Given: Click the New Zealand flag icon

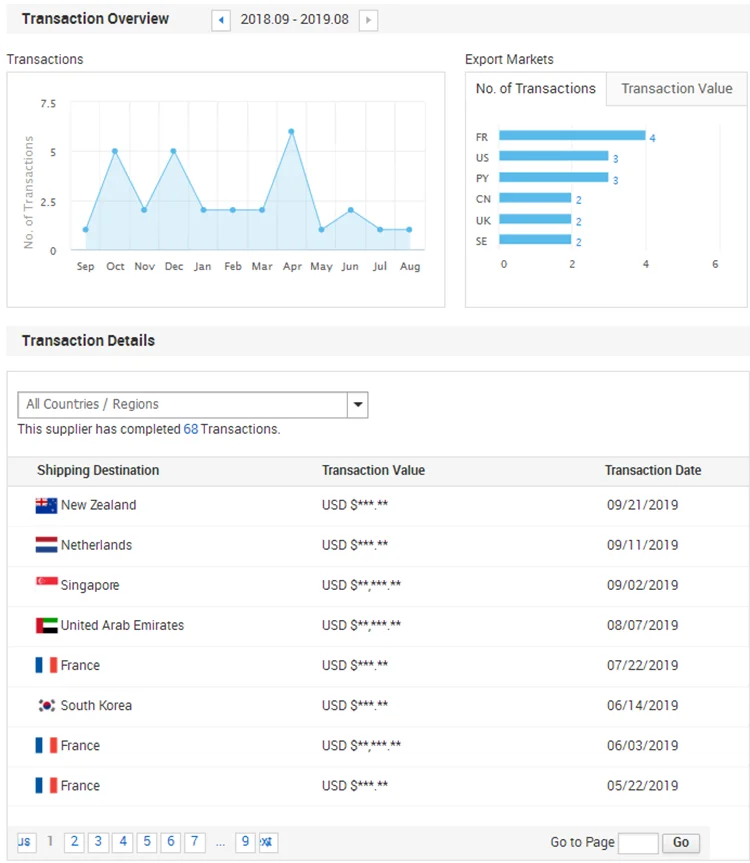Looking at the screenshot, I should pos(46,506).
